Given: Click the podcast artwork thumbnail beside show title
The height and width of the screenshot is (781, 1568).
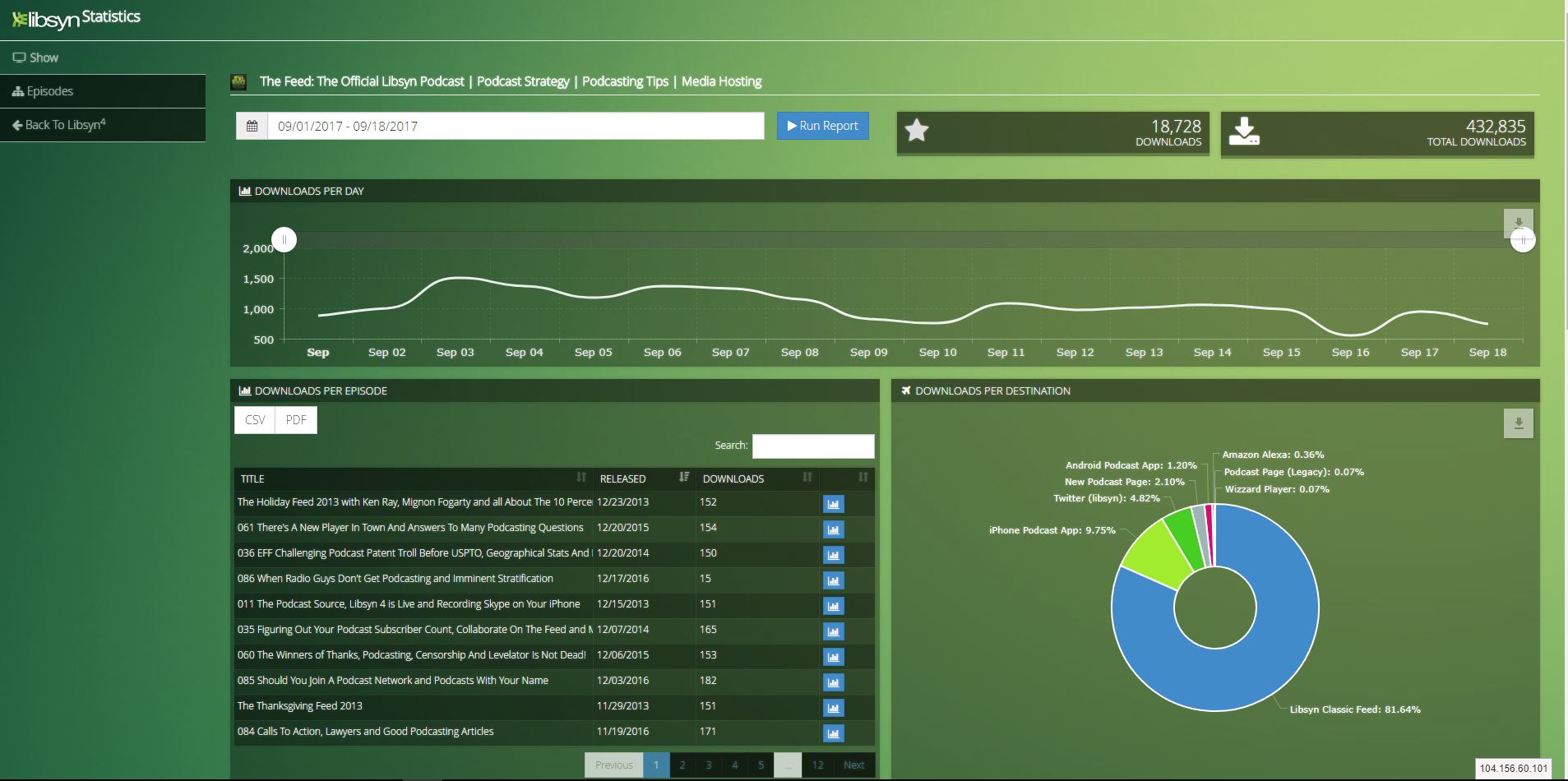Looking at the screenshot, I should [x=238, y=81].
